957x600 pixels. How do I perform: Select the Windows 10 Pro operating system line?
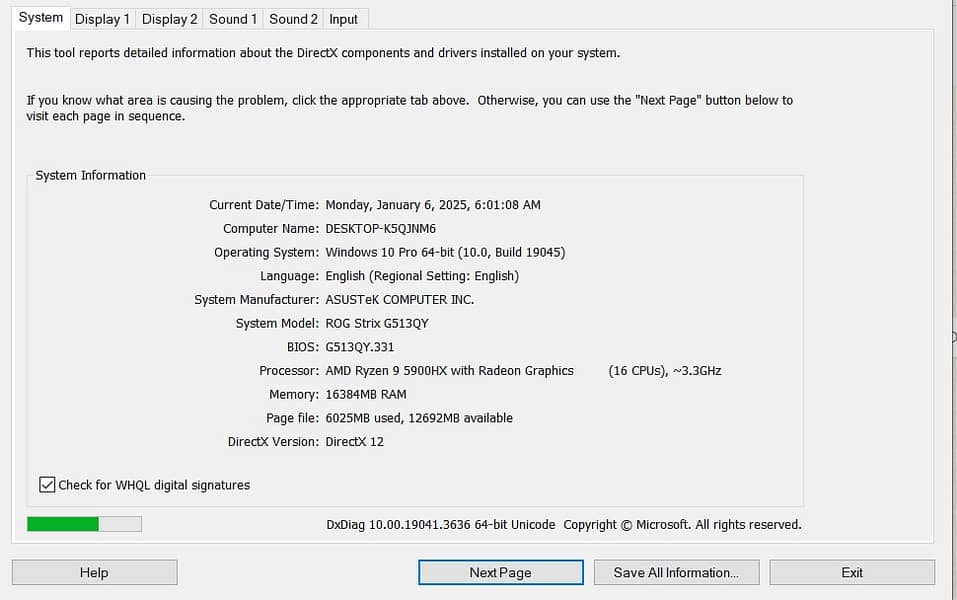tap(445, 253)
